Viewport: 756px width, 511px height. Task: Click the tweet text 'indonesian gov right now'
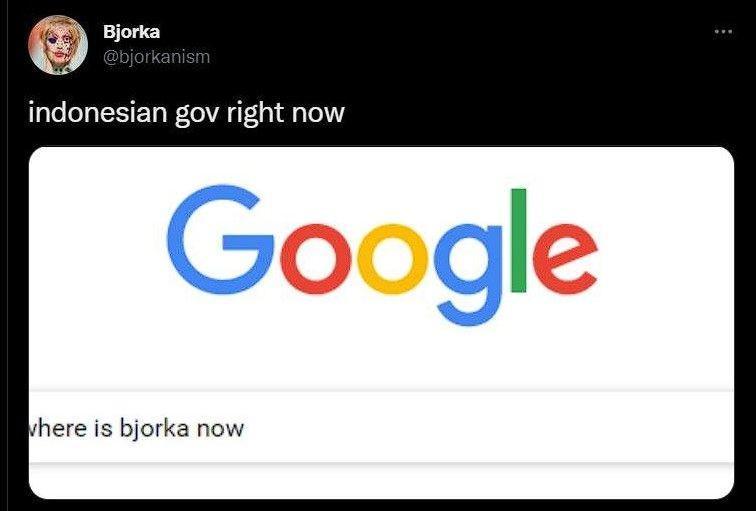pyautogui.click(x=187, y=113)
